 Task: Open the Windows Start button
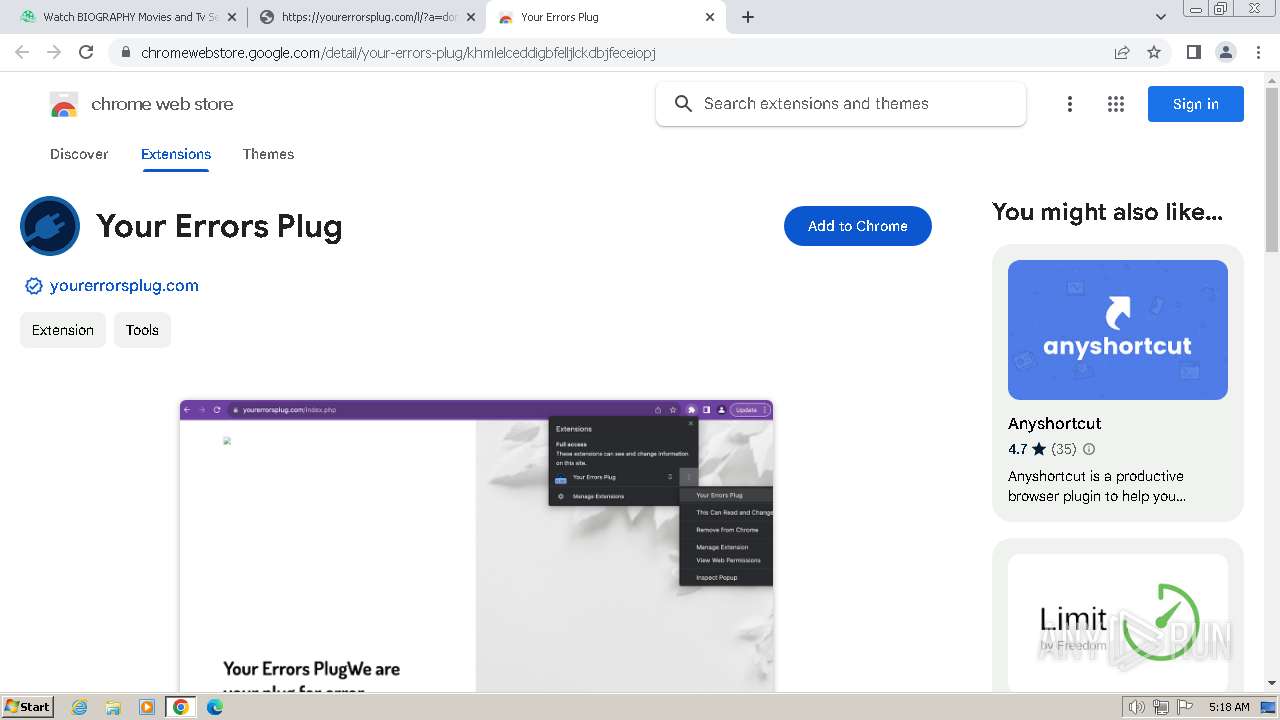coord(28,707)
